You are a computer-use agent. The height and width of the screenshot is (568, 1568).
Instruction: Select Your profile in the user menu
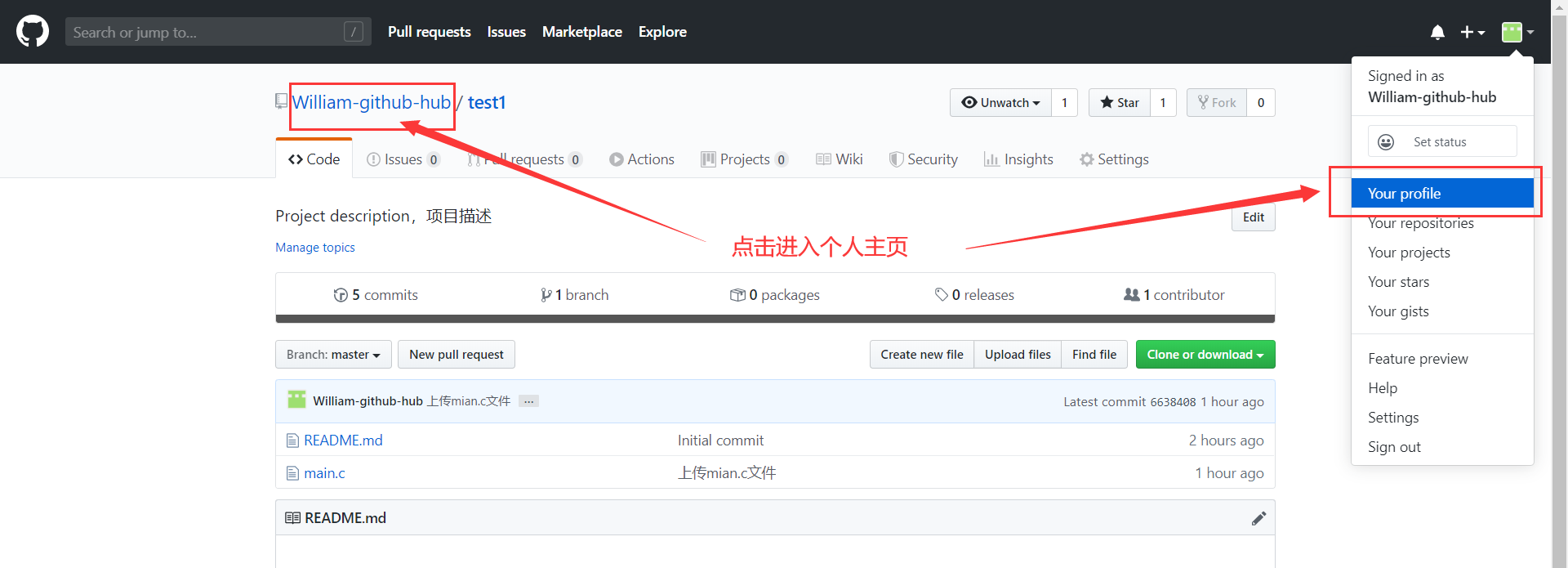tap(1442, 194)
